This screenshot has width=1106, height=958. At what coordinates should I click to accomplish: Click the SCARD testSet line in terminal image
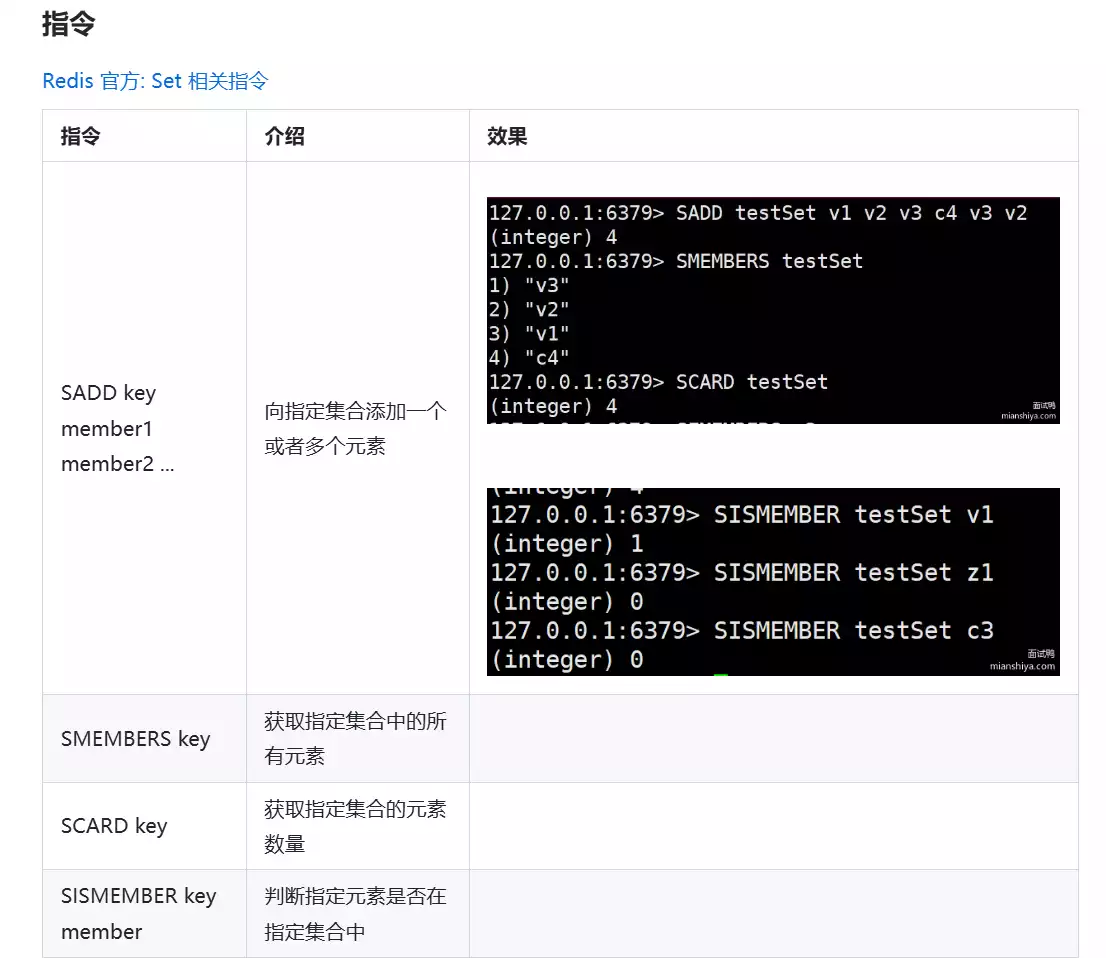[658, 382]
